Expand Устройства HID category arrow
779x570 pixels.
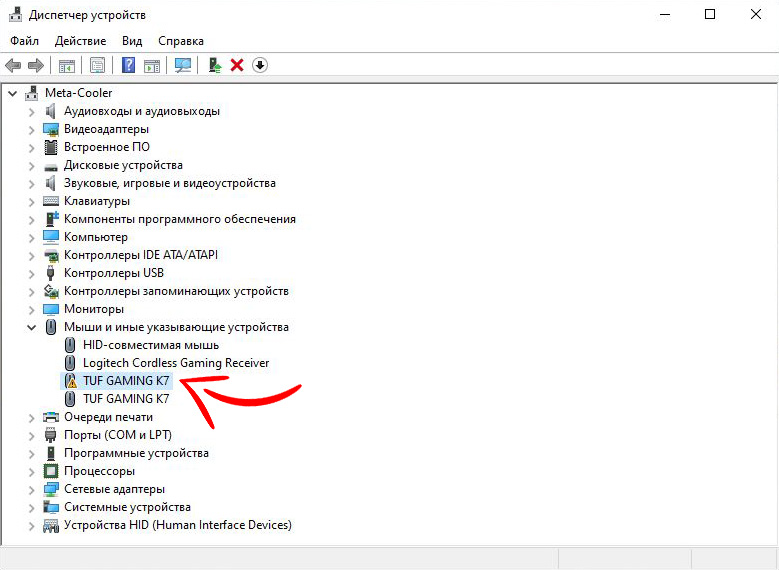[x=32, y=525]
